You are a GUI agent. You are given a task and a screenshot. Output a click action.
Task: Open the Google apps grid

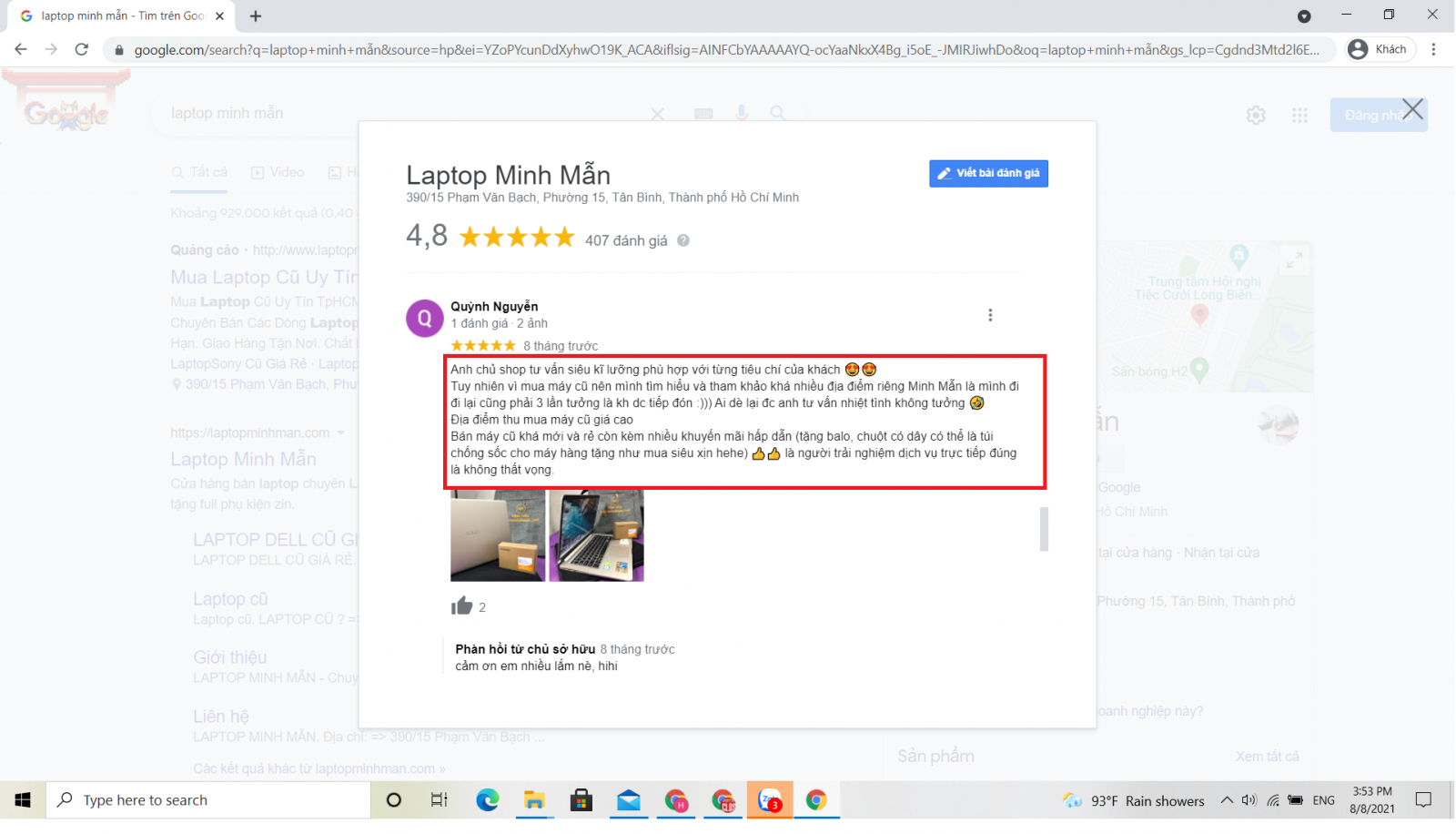[1299, 115]
